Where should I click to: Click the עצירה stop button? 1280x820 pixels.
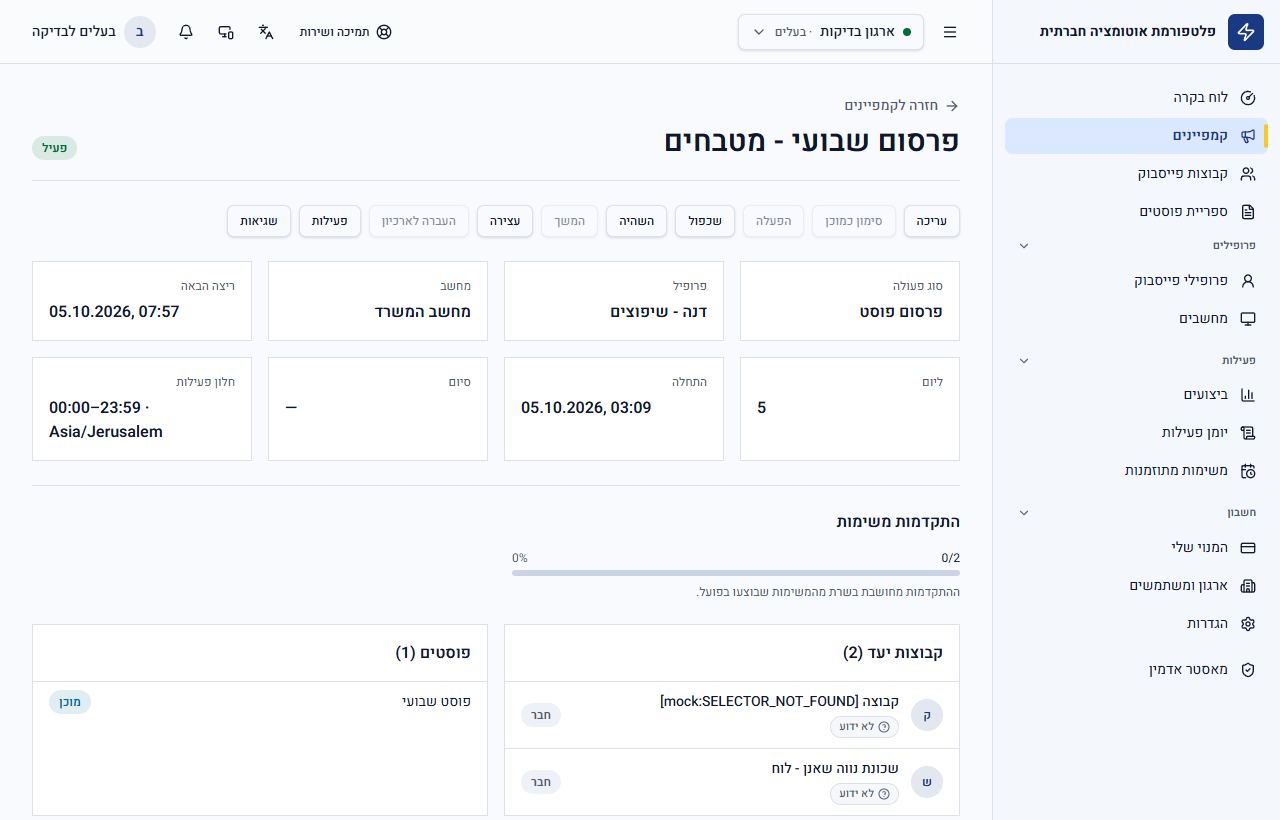pos(505,221)
